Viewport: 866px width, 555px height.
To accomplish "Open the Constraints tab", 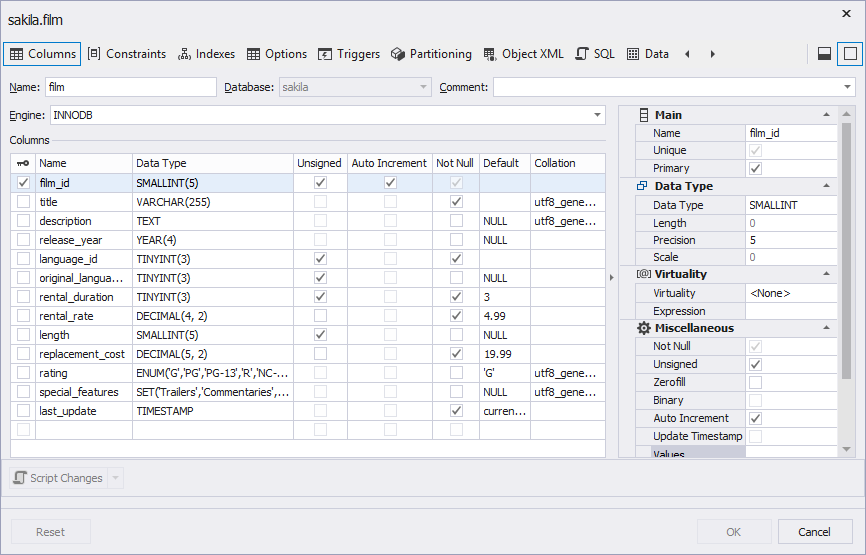I will pyautogui.click(x=127, y=54).
